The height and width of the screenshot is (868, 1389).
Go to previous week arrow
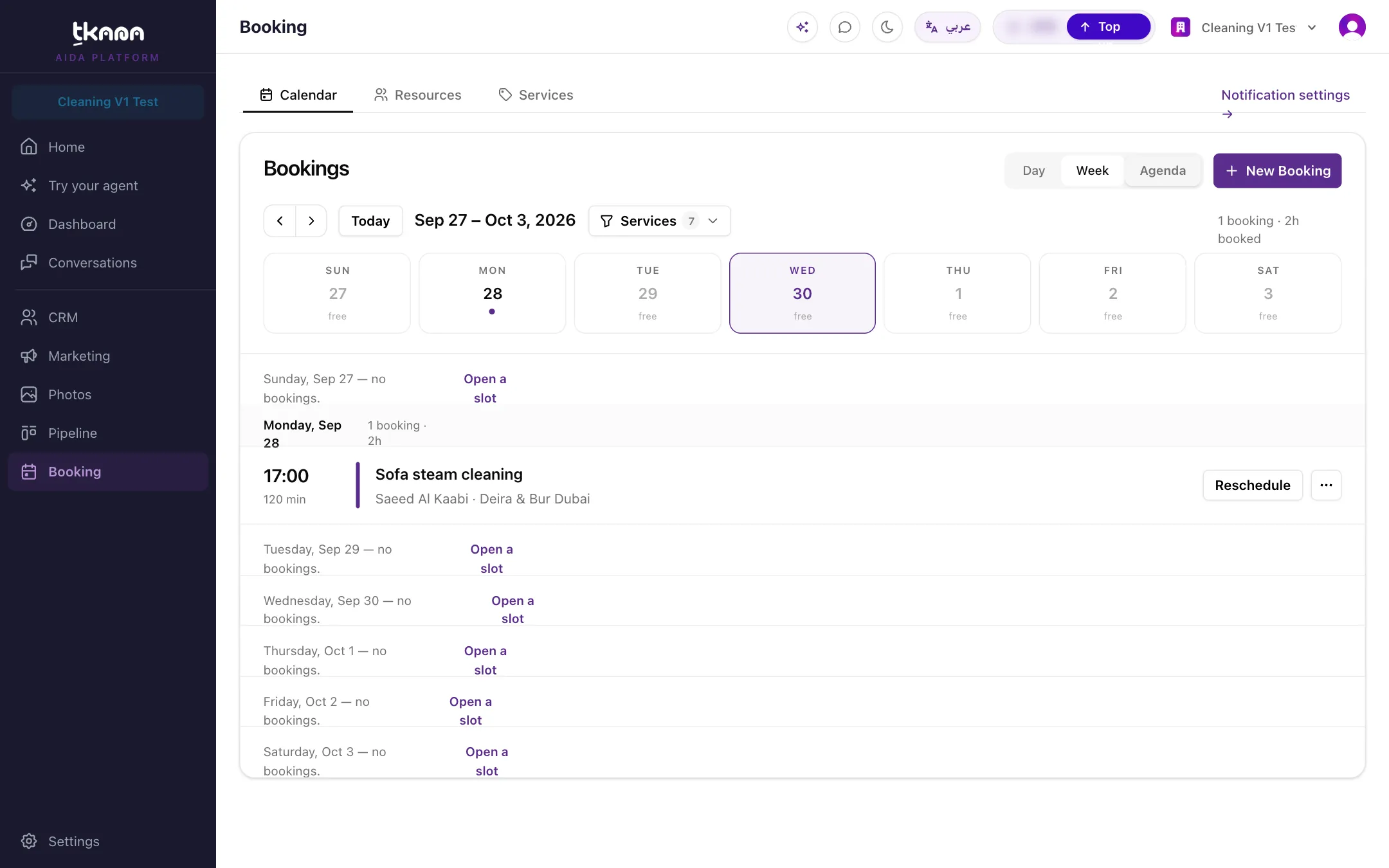[280, 221]
